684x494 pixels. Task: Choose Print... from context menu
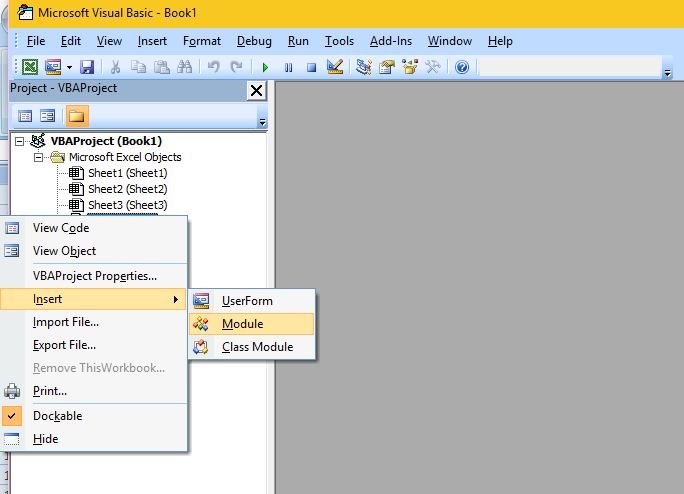pyautogui.click(x=93, y=391)
